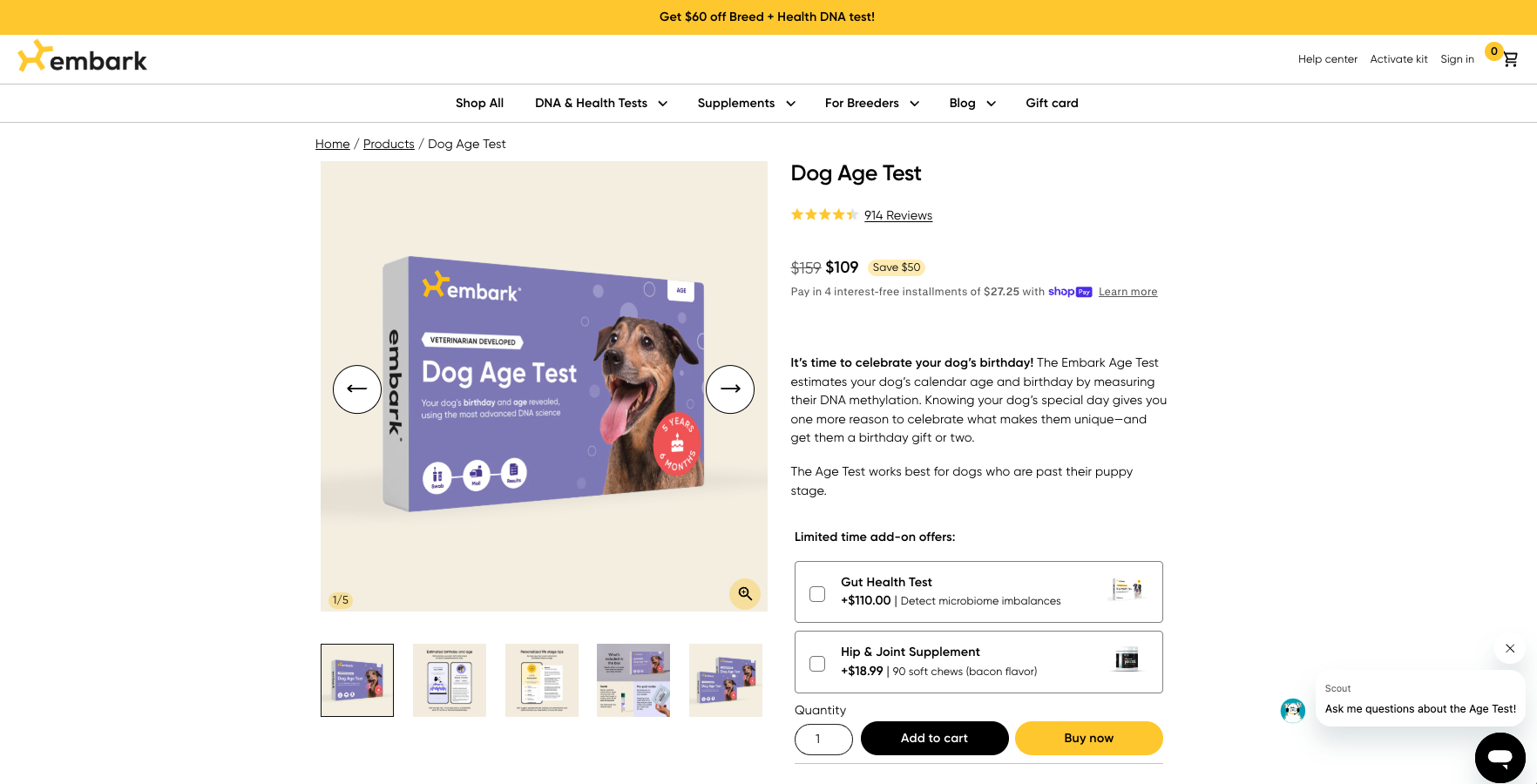The height and width of the screenshot is (784, 1537).
Task: Open the chat bubble widget
Action: tap(1500, 758)
